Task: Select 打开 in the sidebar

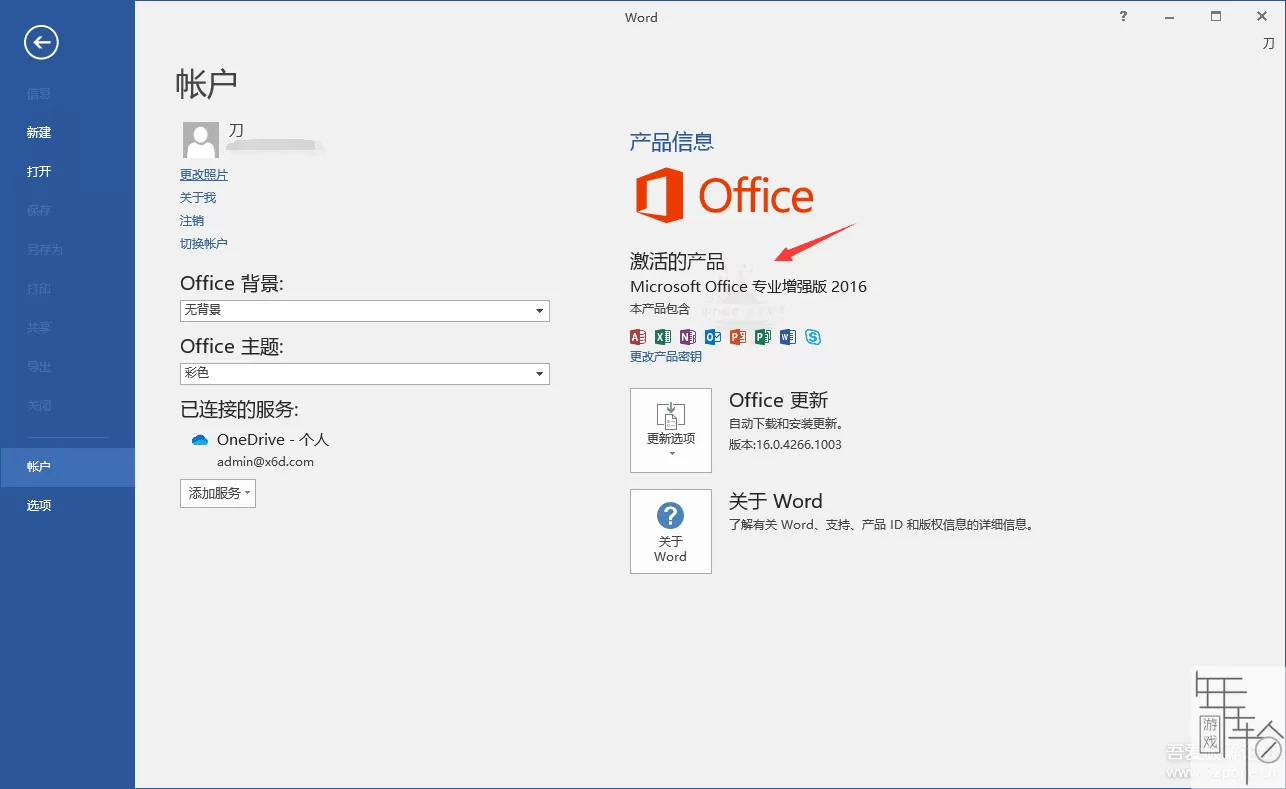Action: point(67,171)
